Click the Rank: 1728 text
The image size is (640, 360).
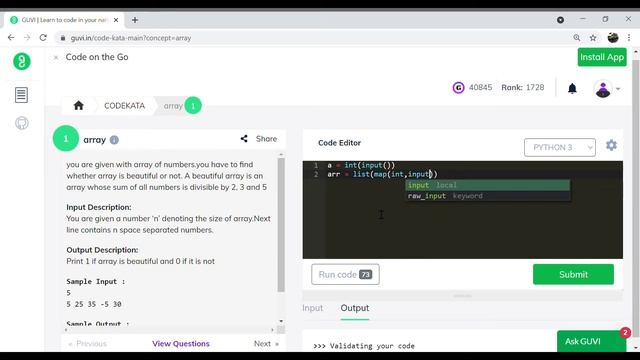(522, 87)
